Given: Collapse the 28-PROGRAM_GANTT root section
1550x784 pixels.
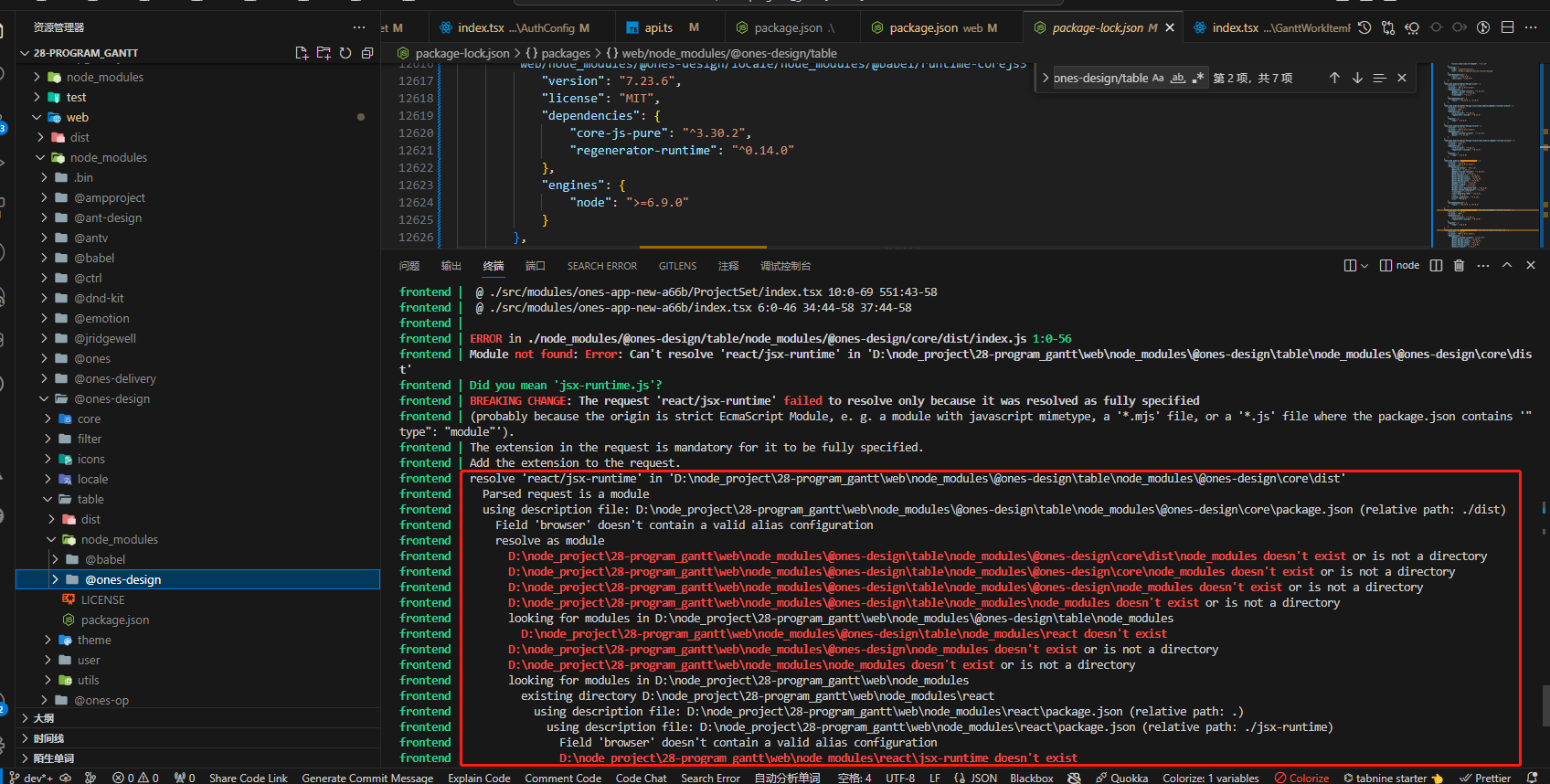Looking at the screenshot, I should [198, 53].
